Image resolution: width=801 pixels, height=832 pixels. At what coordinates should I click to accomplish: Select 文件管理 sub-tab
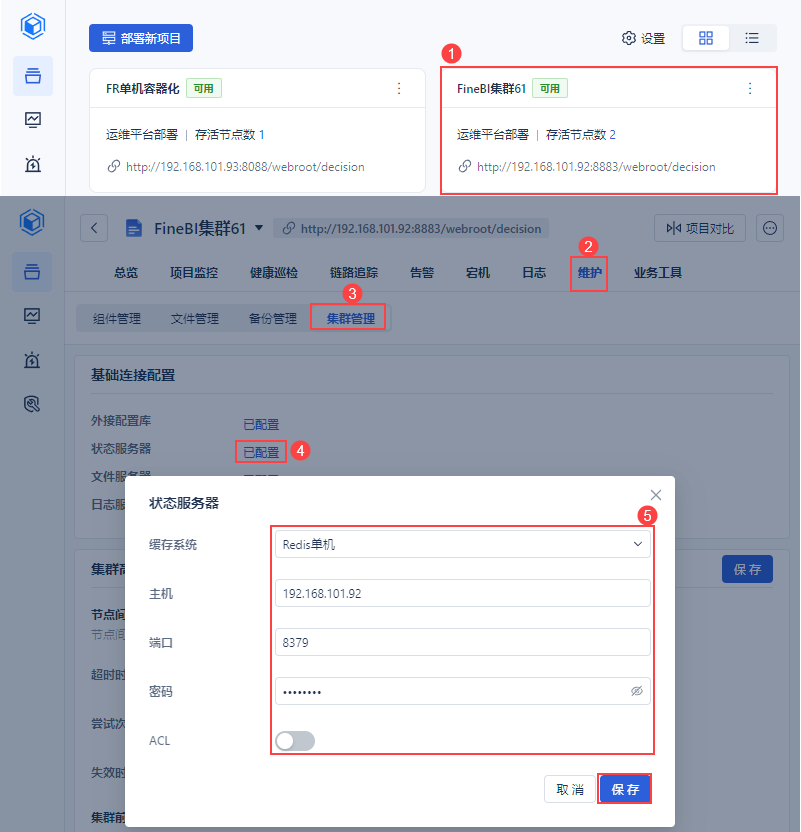(x=195, y=318)
